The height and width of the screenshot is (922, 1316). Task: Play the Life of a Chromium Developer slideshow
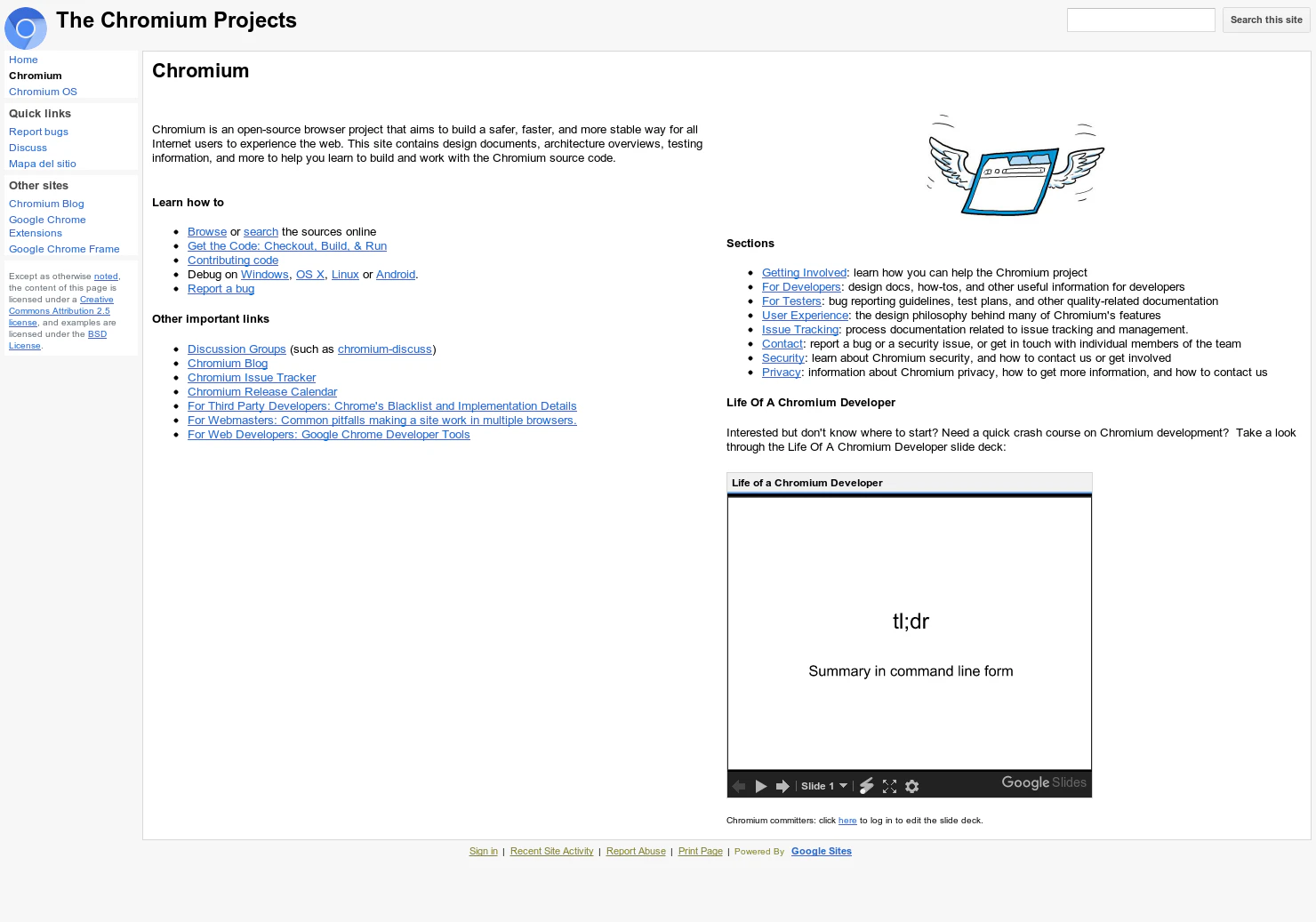tap(761, 786)
